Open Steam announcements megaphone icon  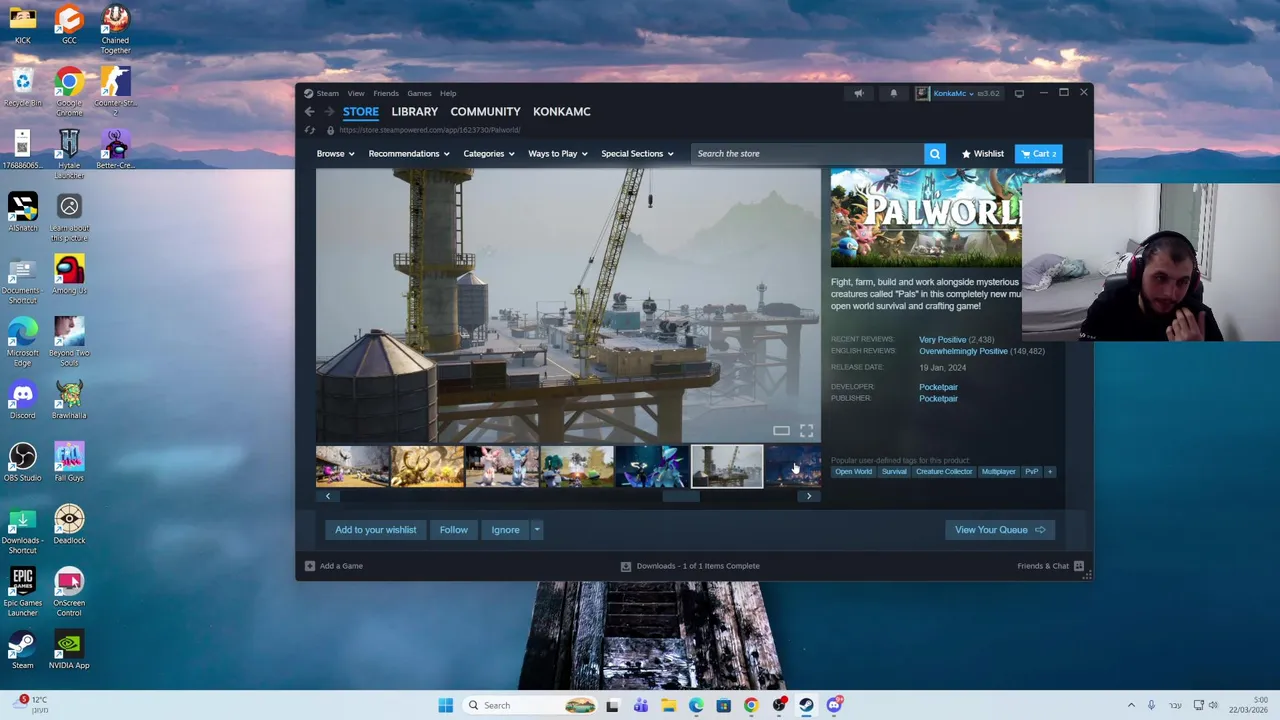click(858, 93)
